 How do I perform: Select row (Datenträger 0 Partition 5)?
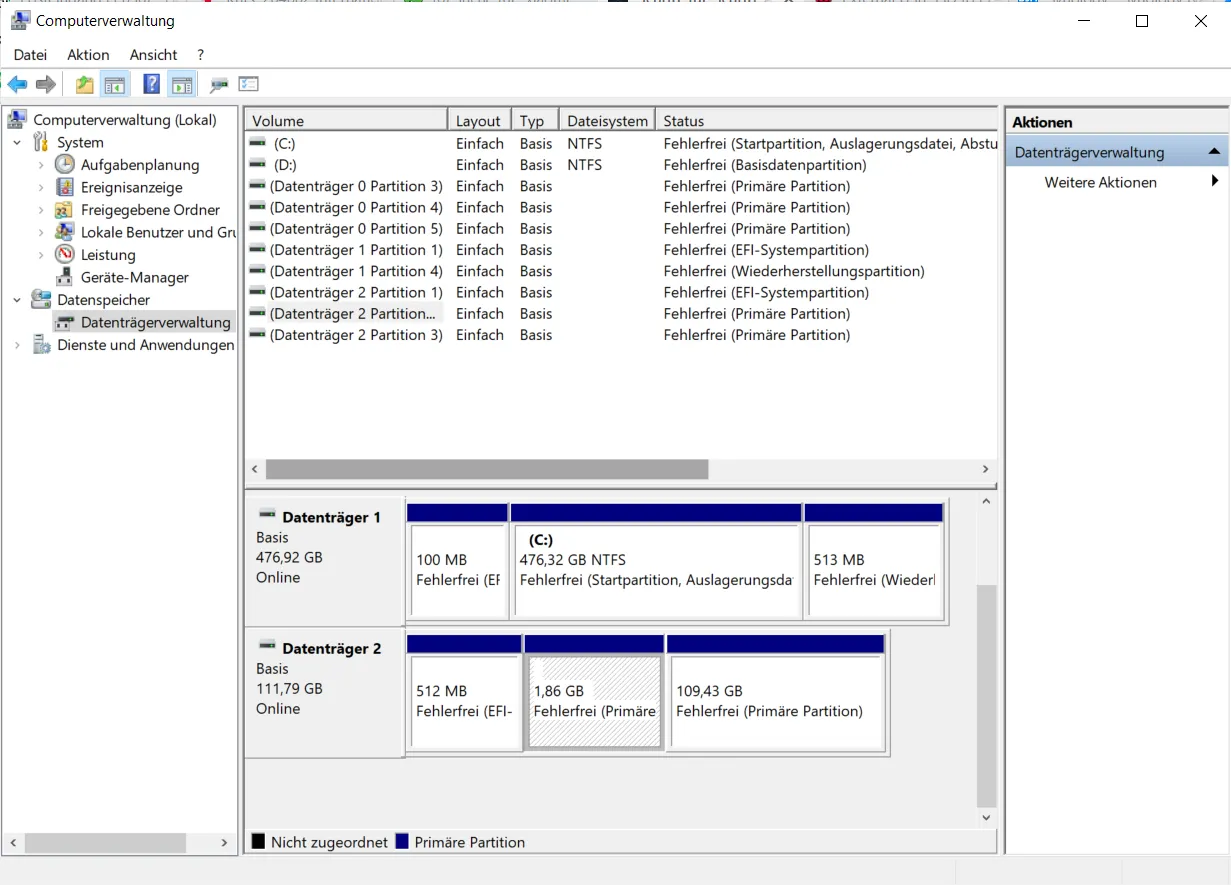[621, 228]
